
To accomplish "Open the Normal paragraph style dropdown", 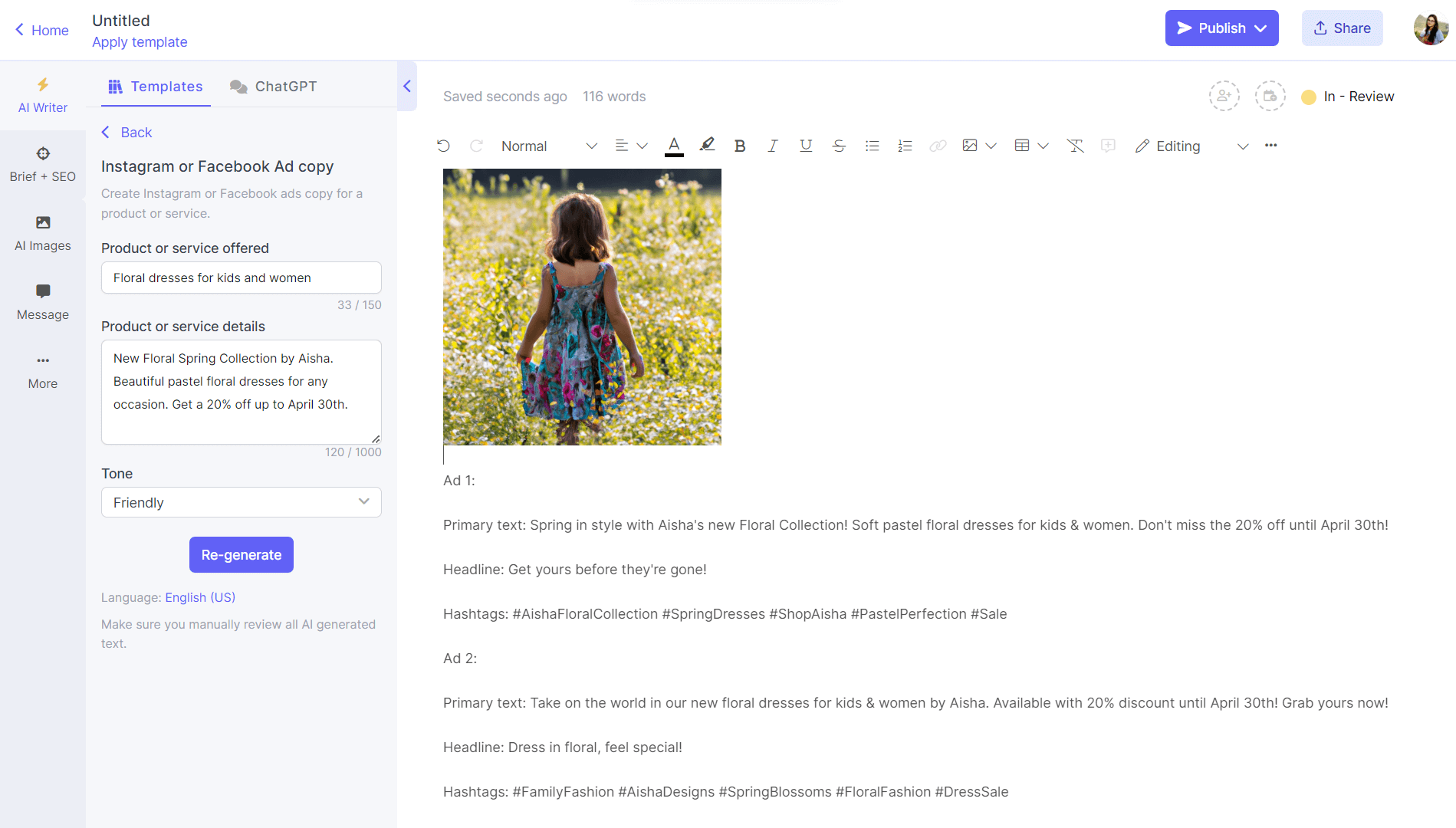I will pos(549,146).
